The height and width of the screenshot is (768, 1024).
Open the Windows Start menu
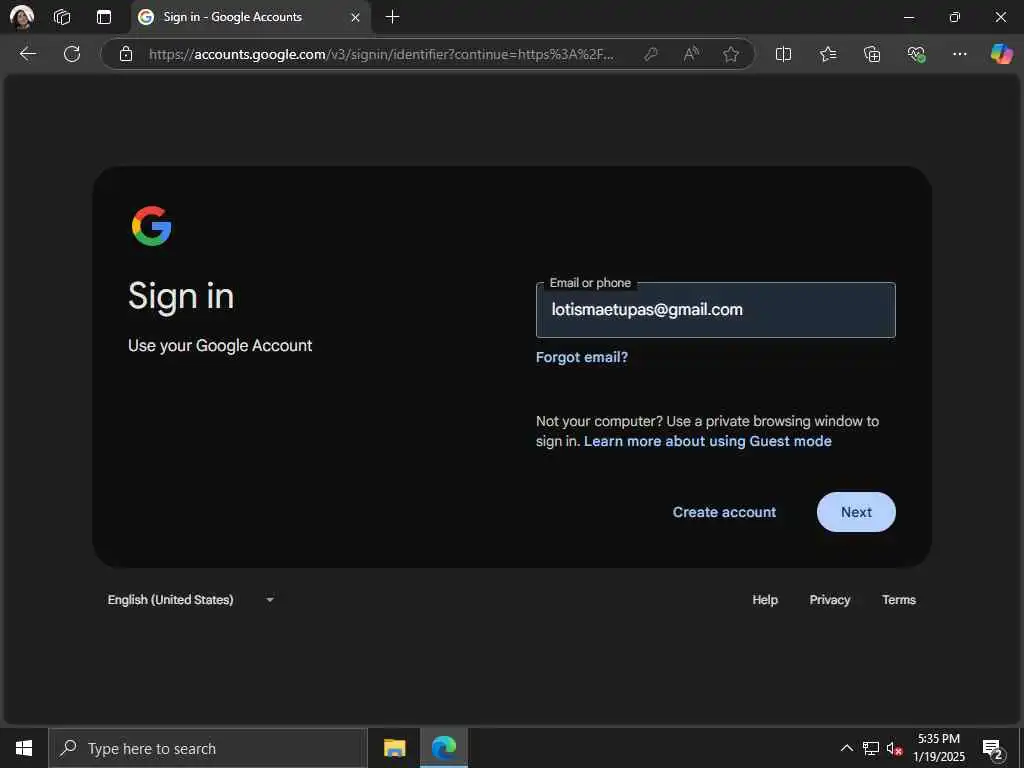tap(24, 748)
